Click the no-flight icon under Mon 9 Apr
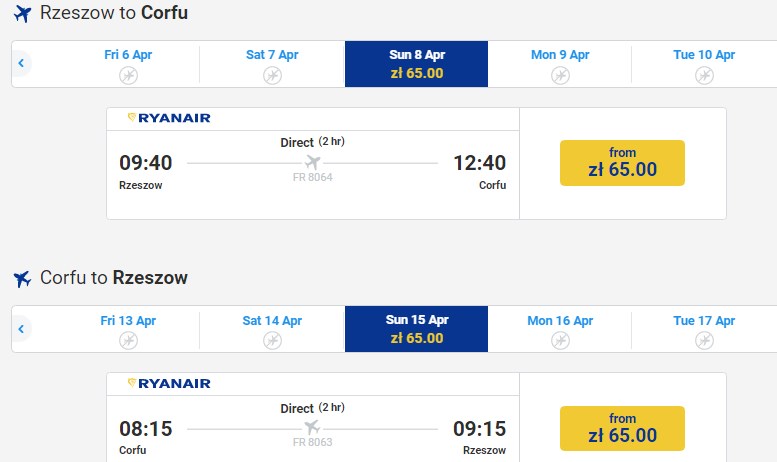 coord(560,75)
